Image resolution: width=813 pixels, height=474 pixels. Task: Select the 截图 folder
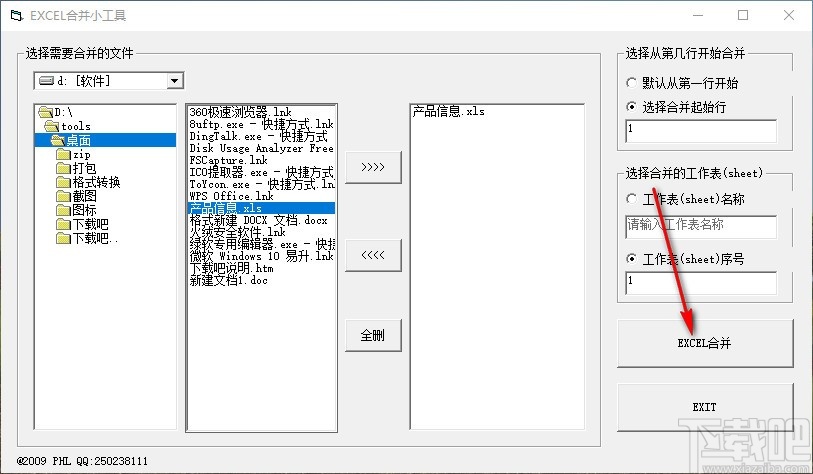[76, 196]
